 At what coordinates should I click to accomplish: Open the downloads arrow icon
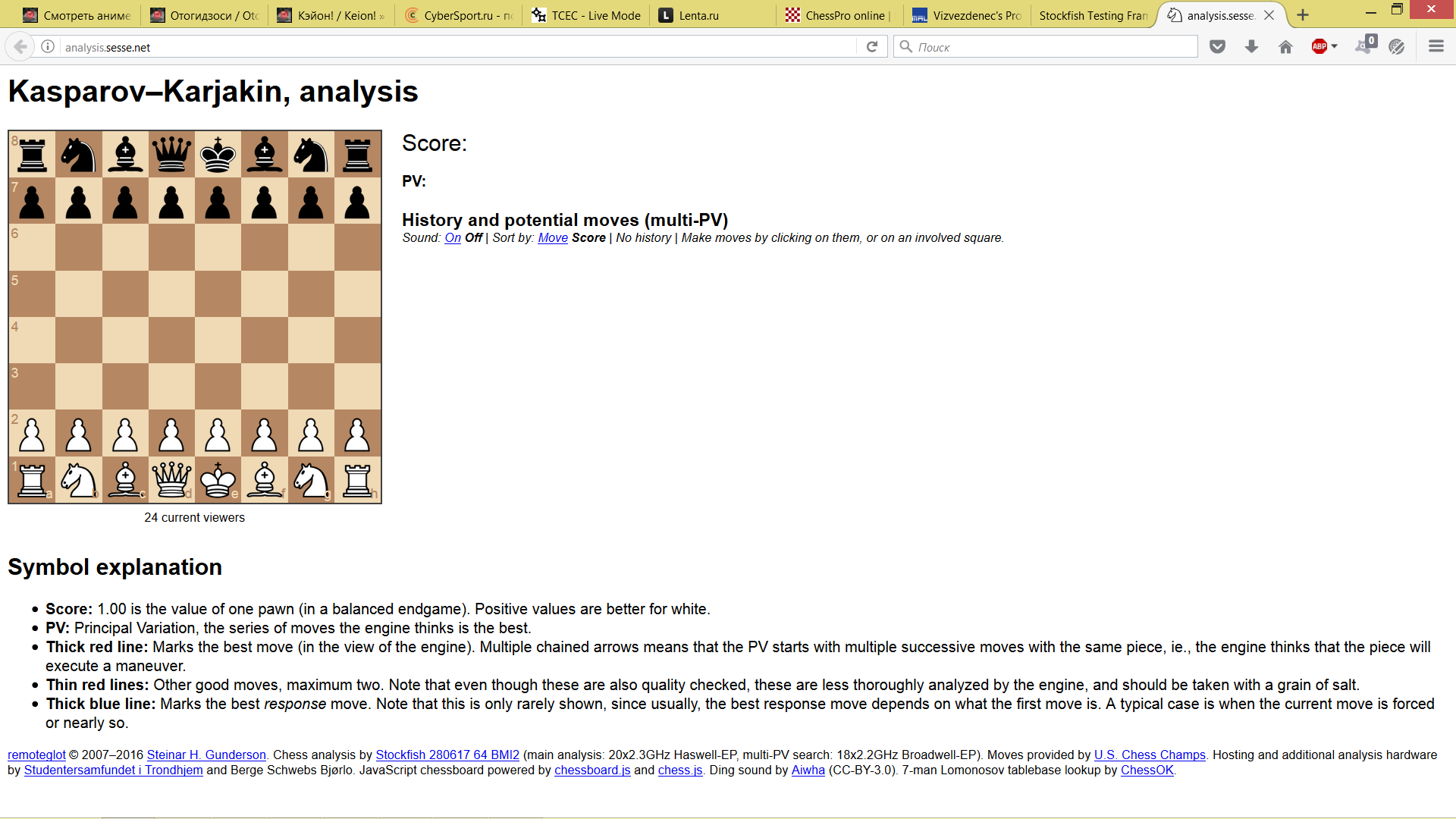click(1252, 47)
